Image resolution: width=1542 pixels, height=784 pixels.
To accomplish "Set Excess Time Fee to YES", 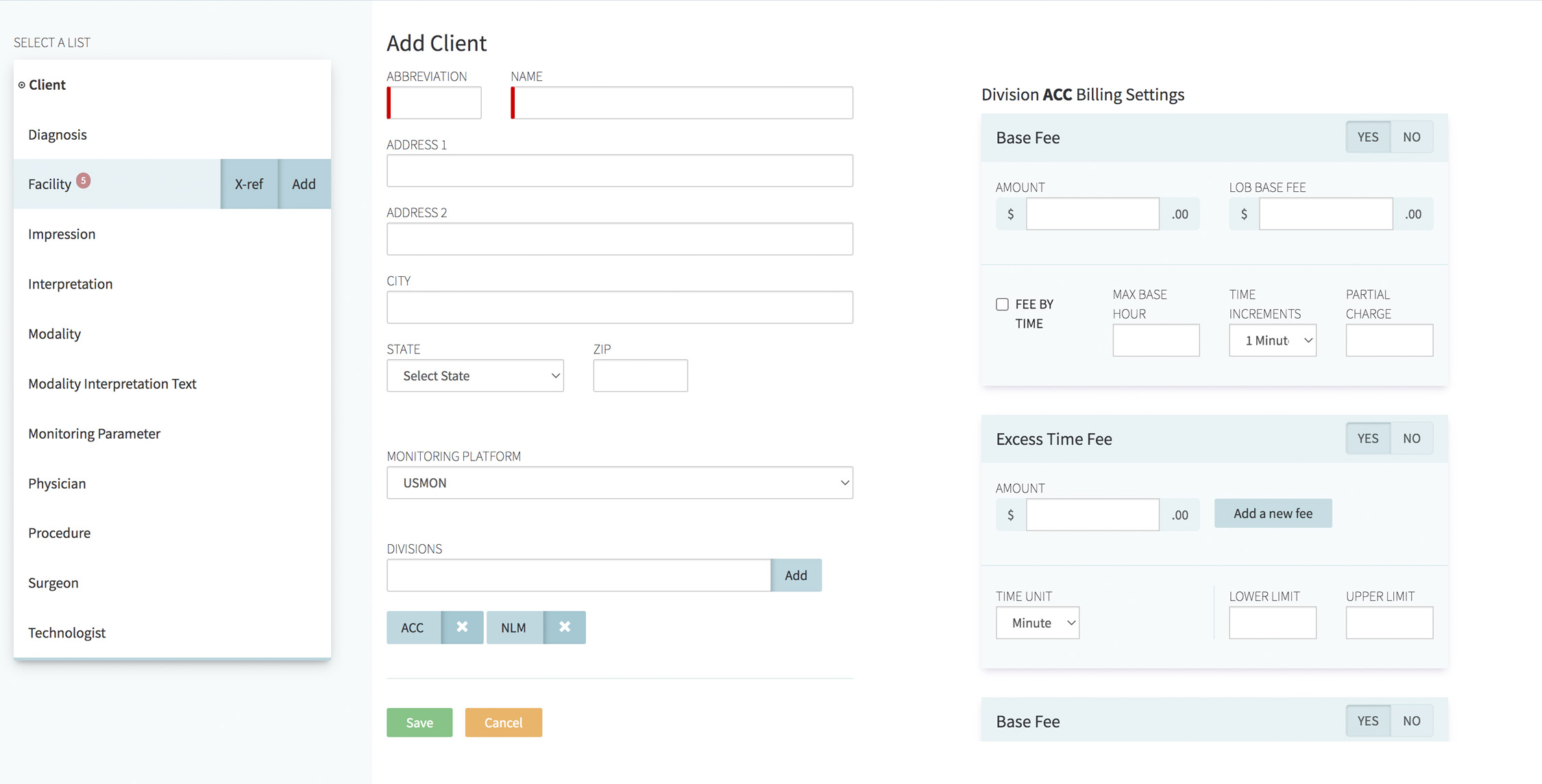I will click(x=1367, y=438).
